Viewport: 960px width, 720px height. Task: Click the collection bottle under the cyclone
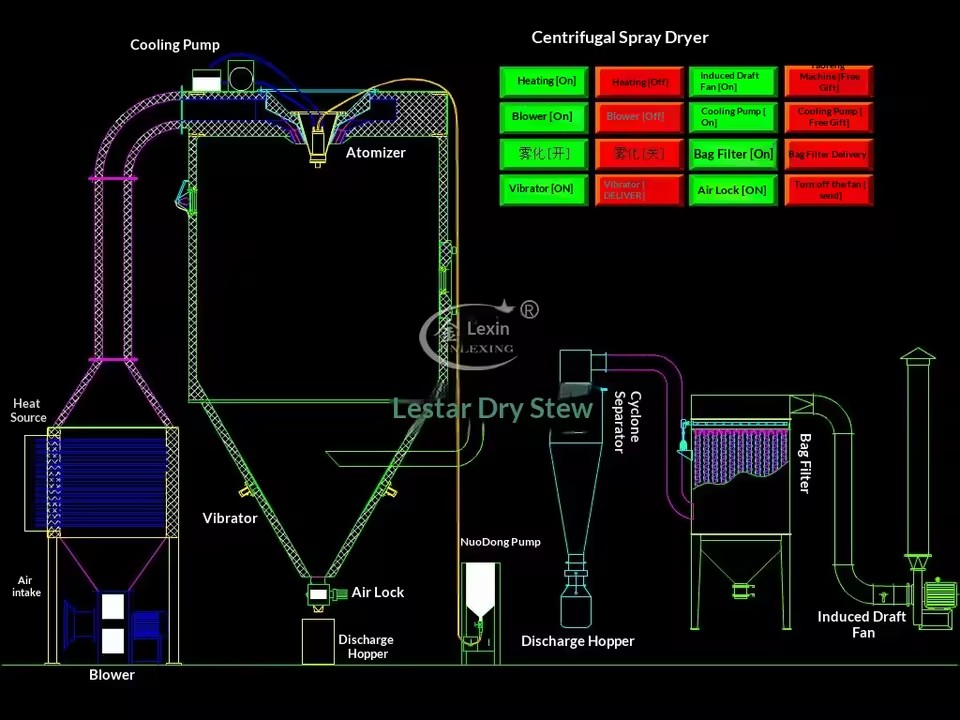(576, 605)
